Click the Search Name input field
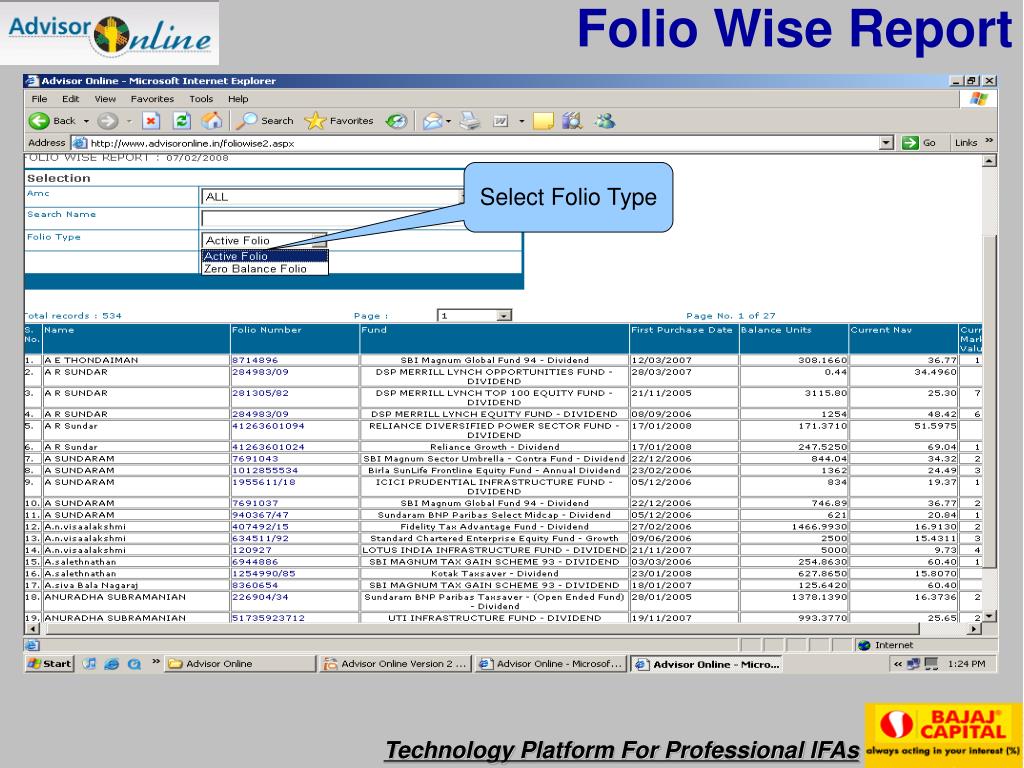Screen dimensions: 1024x768 [x=333, y=218]
